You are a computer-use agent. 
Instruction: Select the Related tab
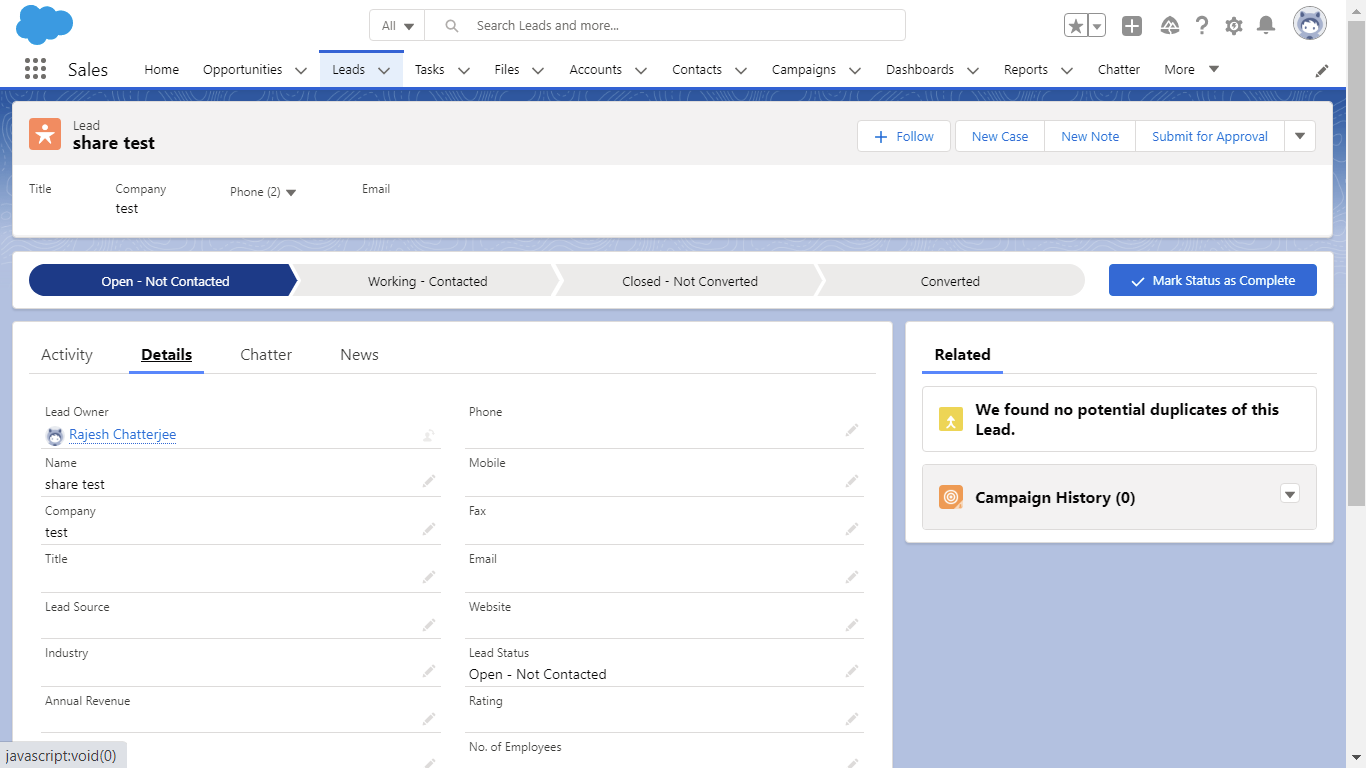tap(962, 355)
